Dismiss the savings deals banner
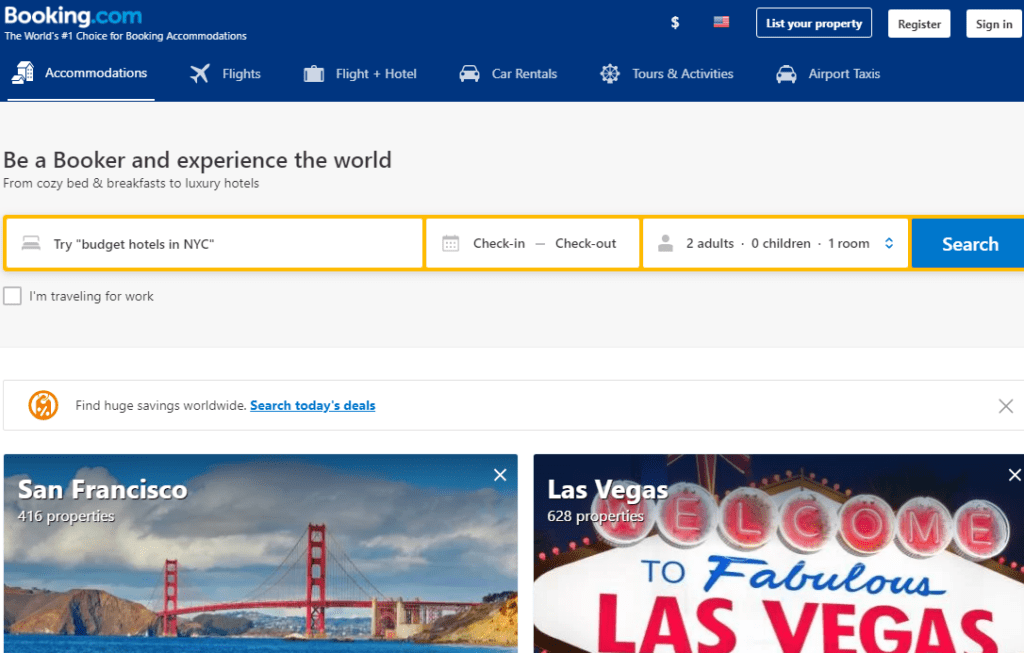 [1006, 406]
